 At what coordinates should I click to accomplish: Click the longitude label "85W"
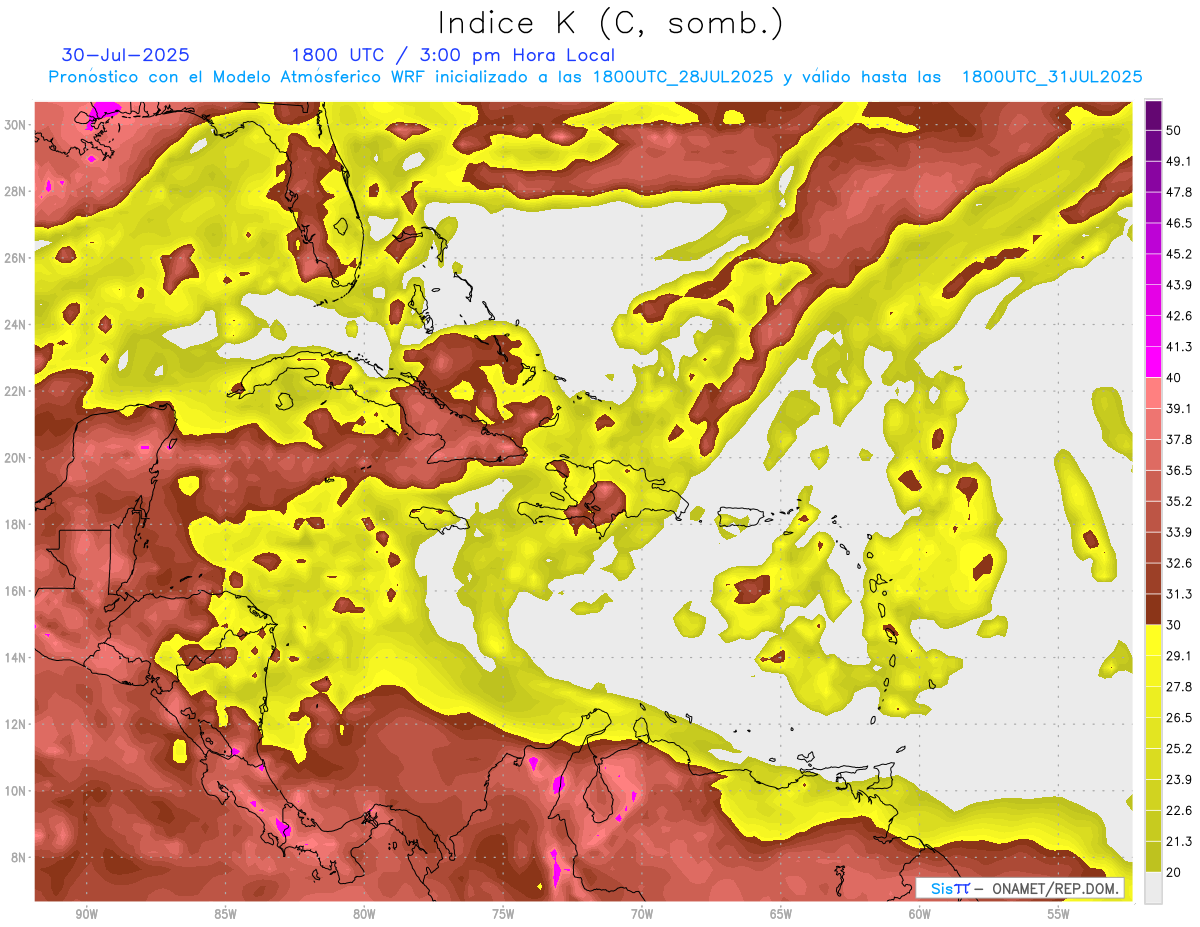pyautogui.click(x=225, y=915)
